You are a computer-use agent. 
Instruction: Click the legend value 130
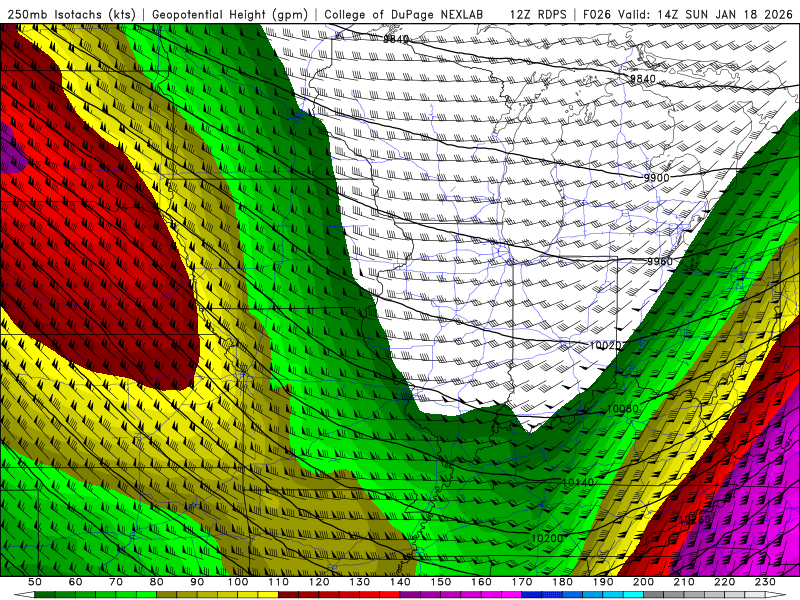[x=359, y=582]
